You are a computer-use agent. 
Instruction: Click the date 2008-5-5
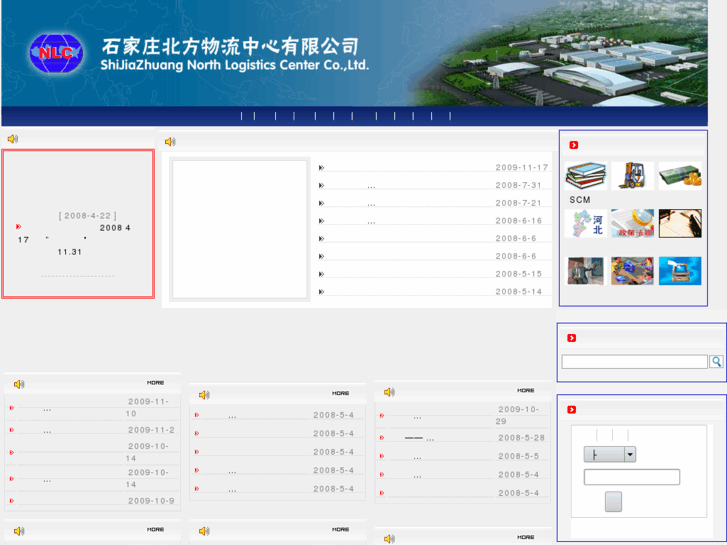[x=518, y=456]
